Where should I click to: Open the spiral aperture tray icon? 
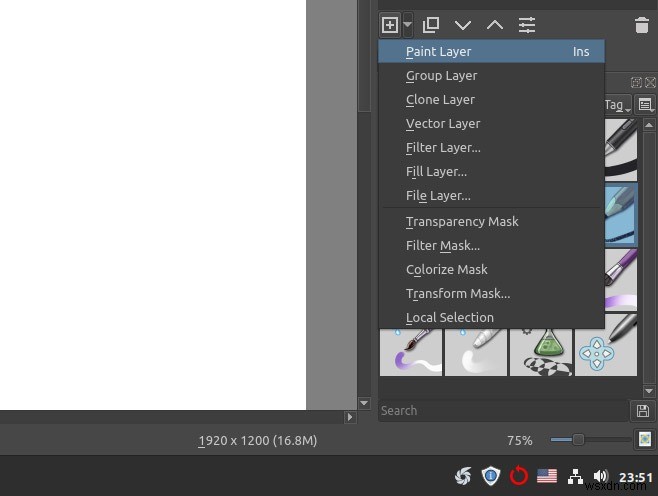pos(463,476)
